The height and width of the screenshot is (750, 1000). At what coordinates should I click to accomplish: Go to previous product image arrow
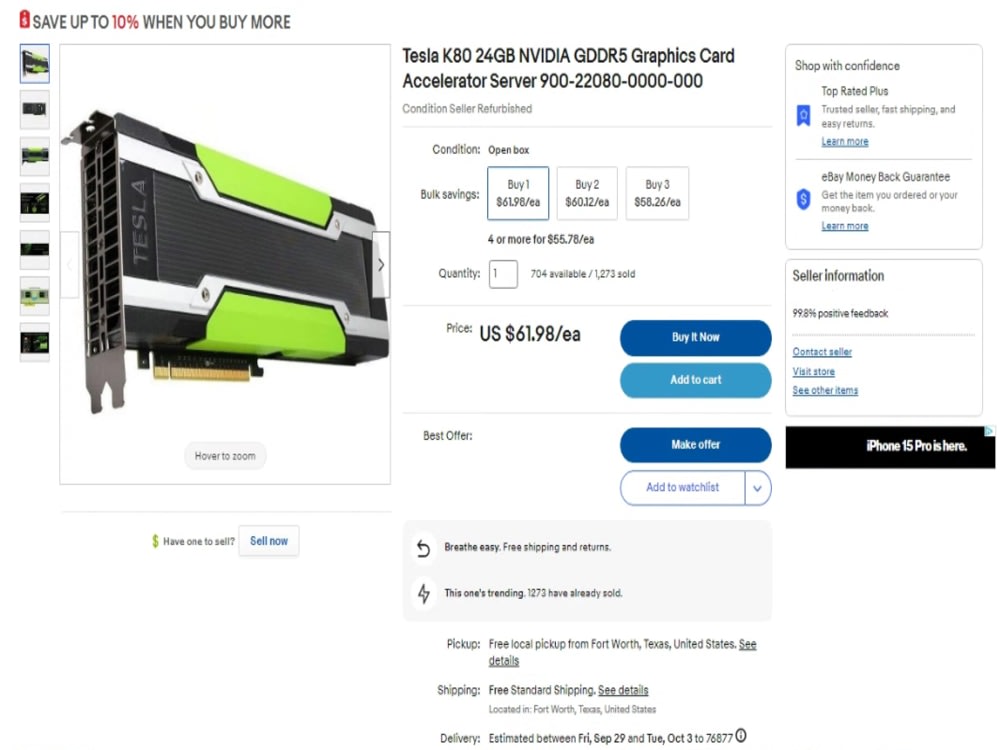click(x=70, y=265)
